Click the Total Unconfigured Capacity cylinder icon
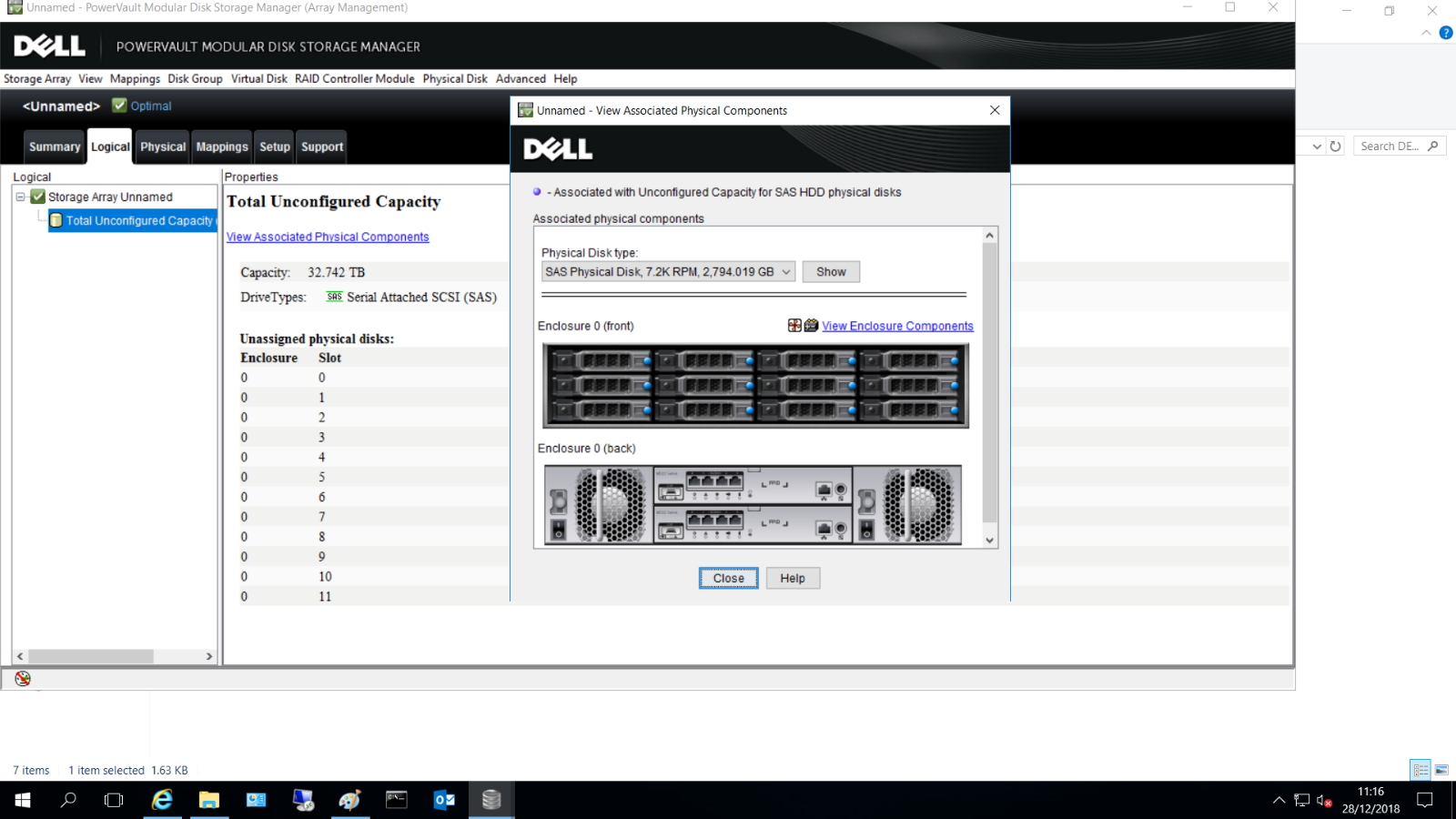The image size is (1456, 819). tap(56, 220)
